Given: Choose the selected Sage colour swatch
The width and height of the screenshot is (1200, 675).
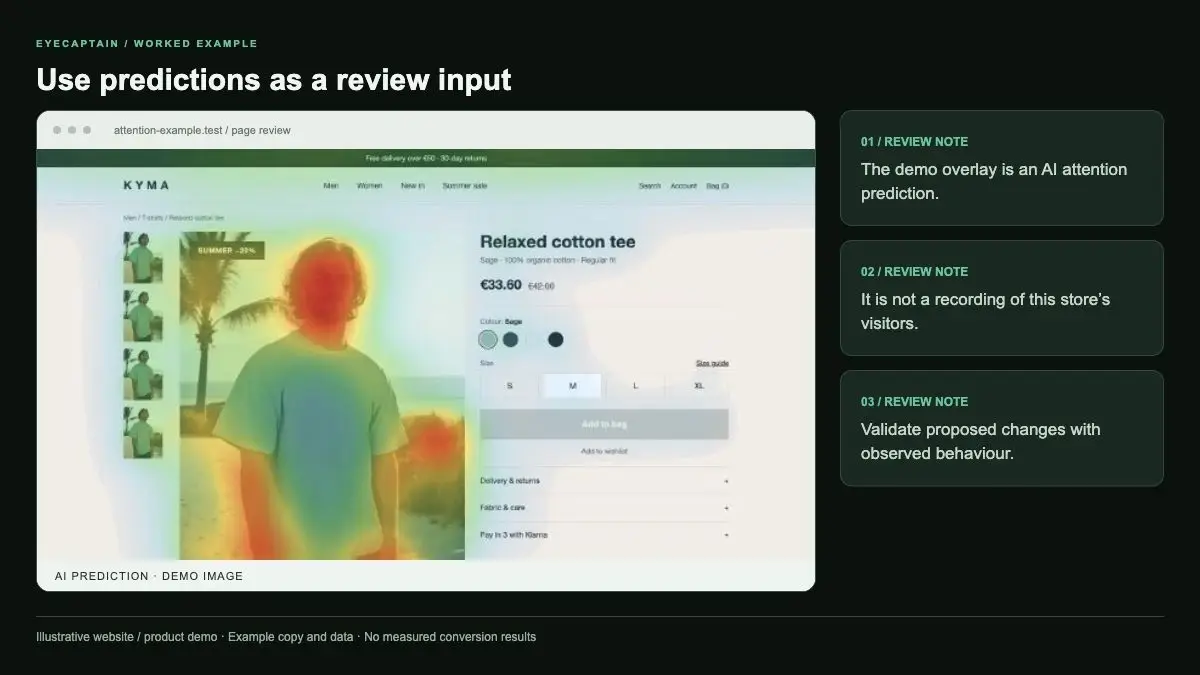Looking at the screenshot, I should point(488,339).
